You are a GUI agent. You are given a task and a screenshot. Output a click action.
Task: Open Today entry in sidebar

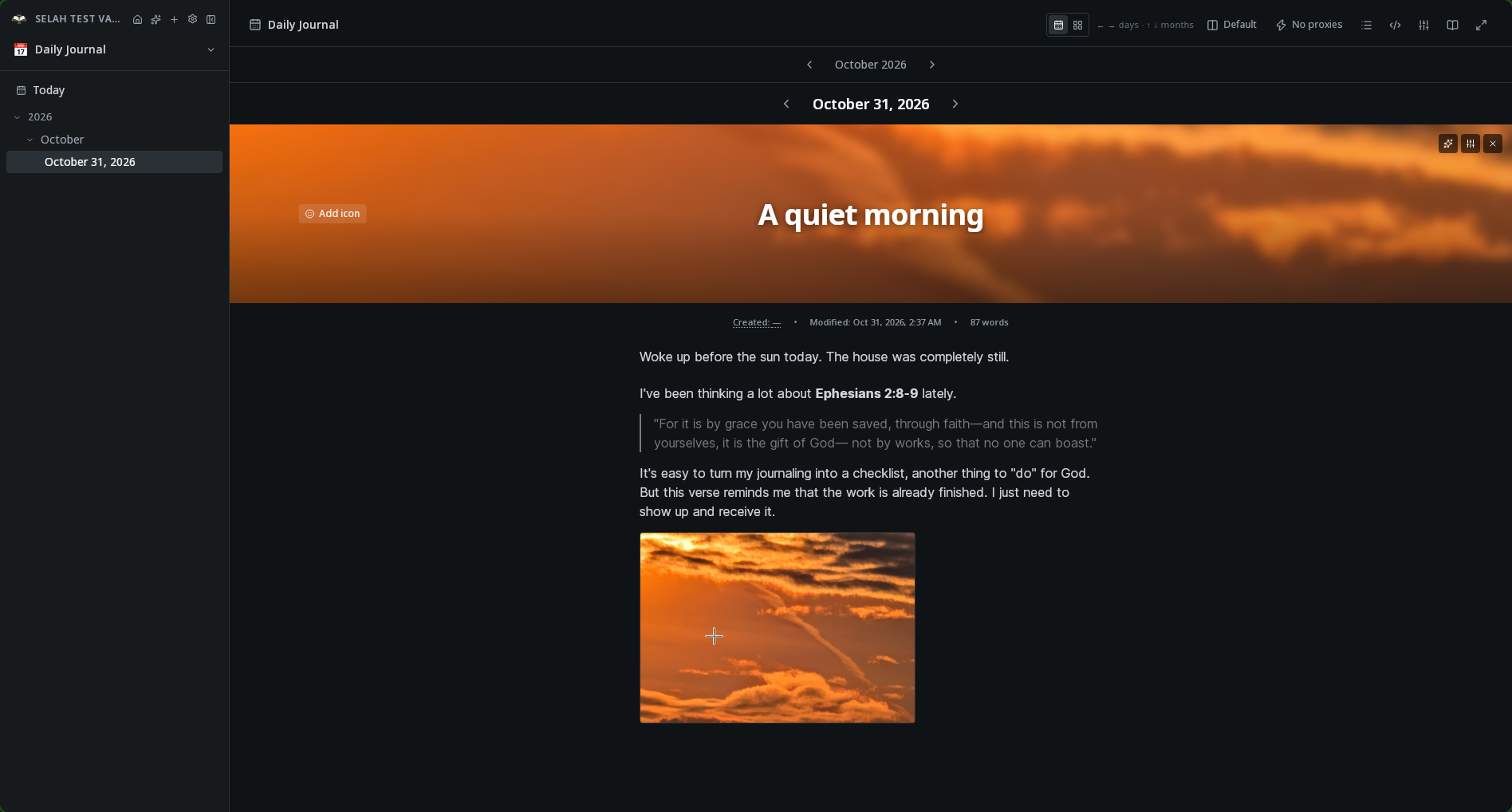114,90
